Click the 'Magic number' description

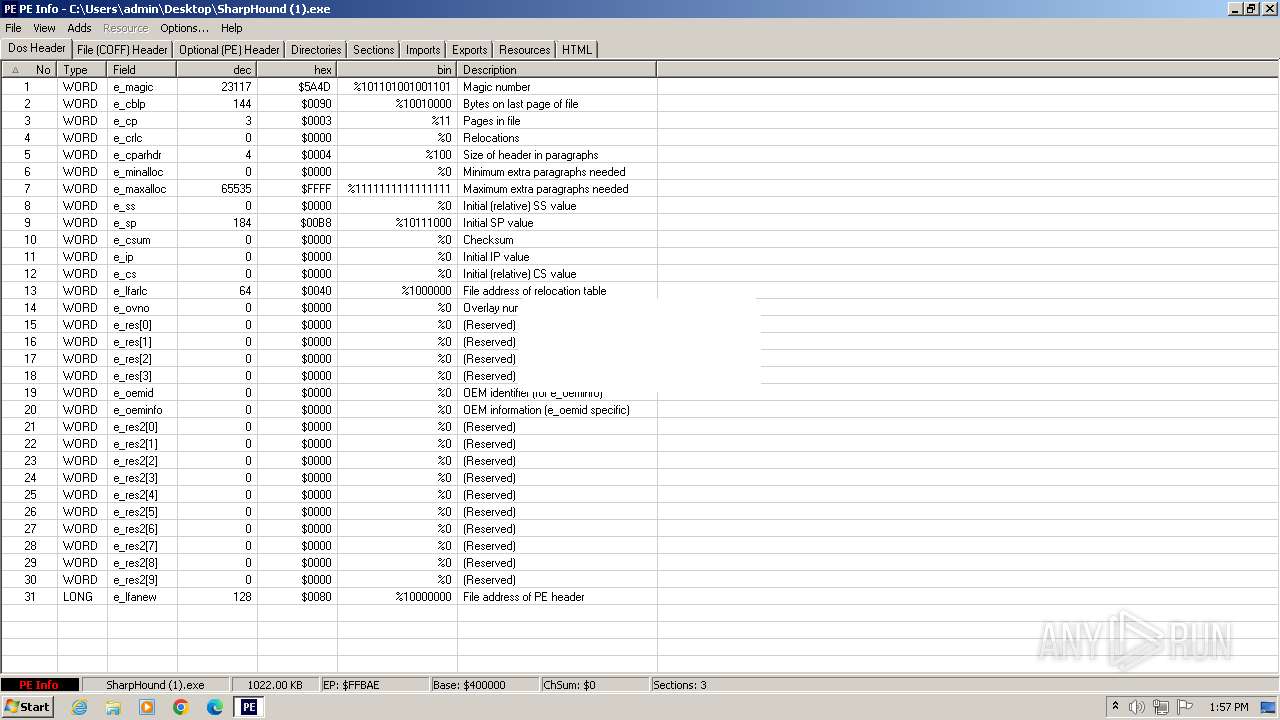point(497,87)
